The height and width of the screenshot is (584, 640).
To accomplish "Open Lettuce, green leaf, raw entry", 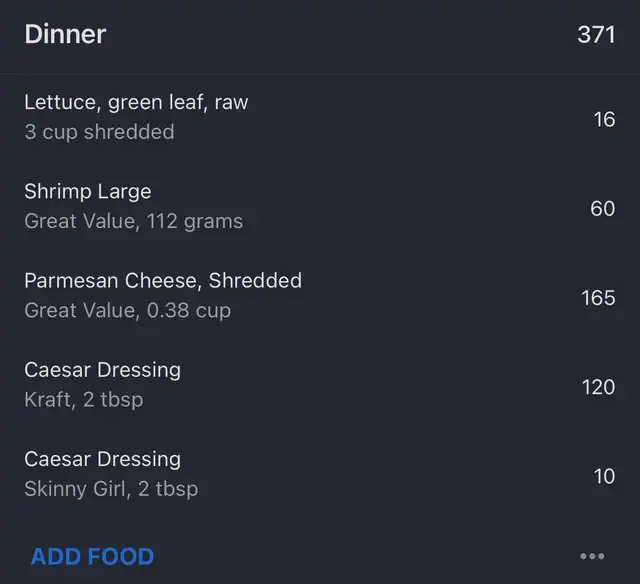I will [x=320, y=117].
